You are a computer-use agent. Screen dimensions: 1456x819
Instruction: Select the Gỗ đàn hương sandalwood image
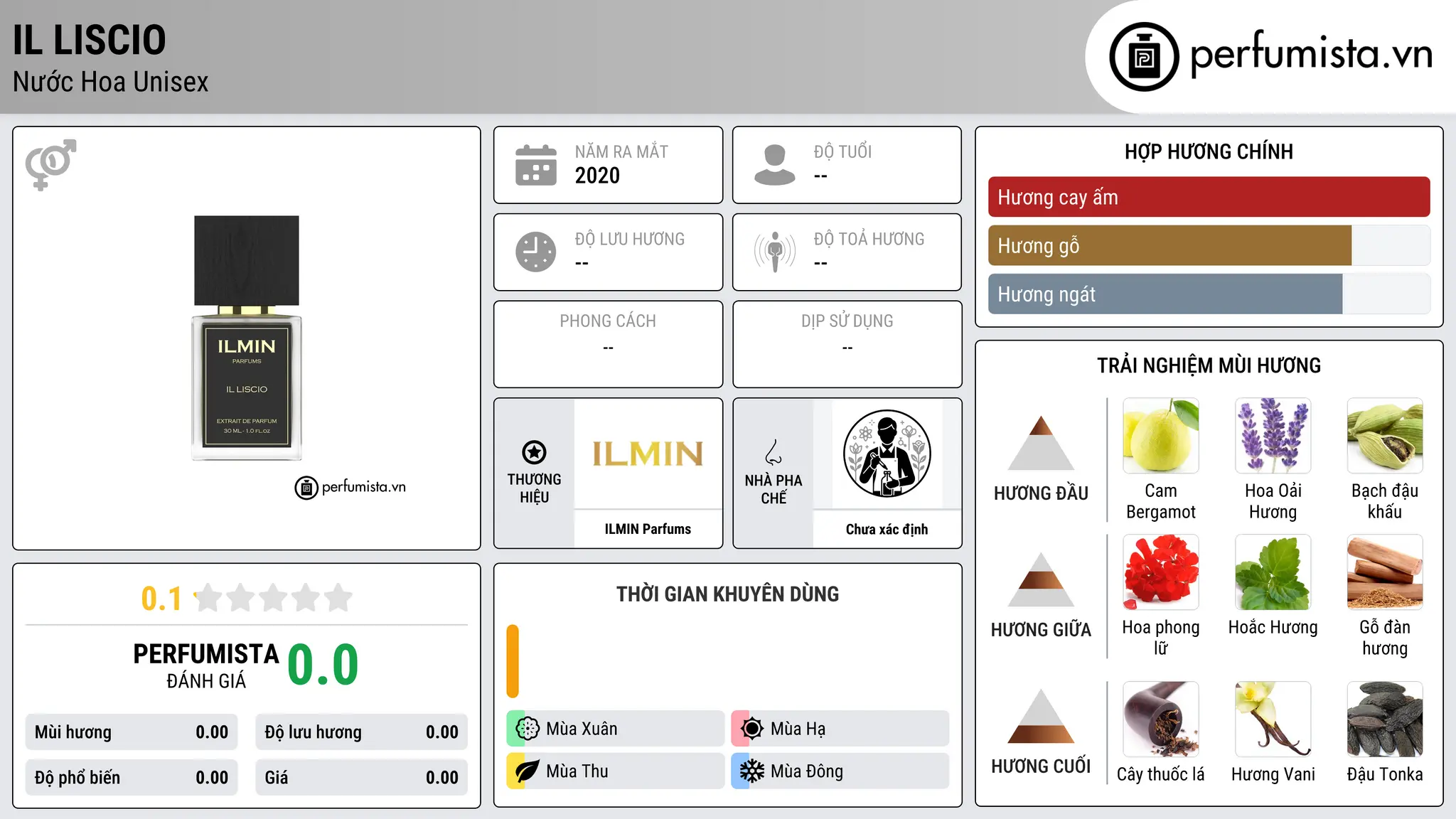[x=1385, y=572]
